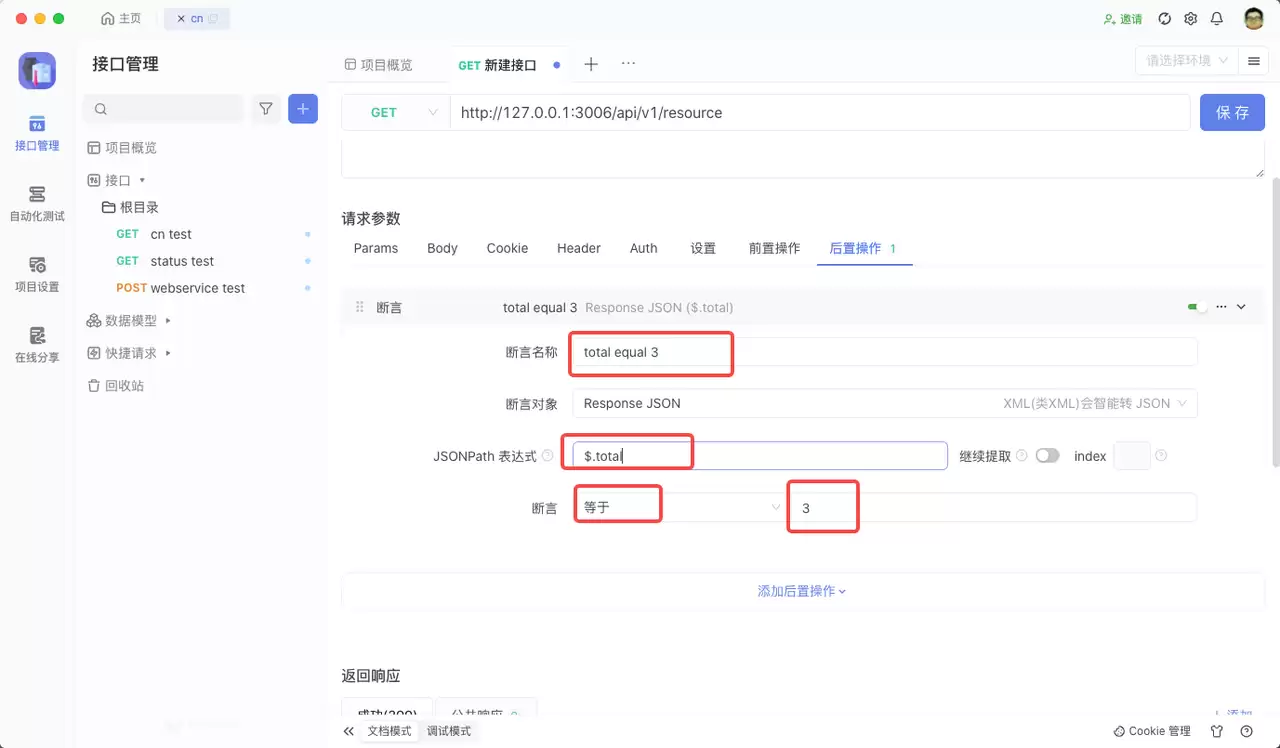Image resolution: width=1280 pixels, height=748 pixels.
Task: Switch to 调试模式
Action: pos(449,731)
